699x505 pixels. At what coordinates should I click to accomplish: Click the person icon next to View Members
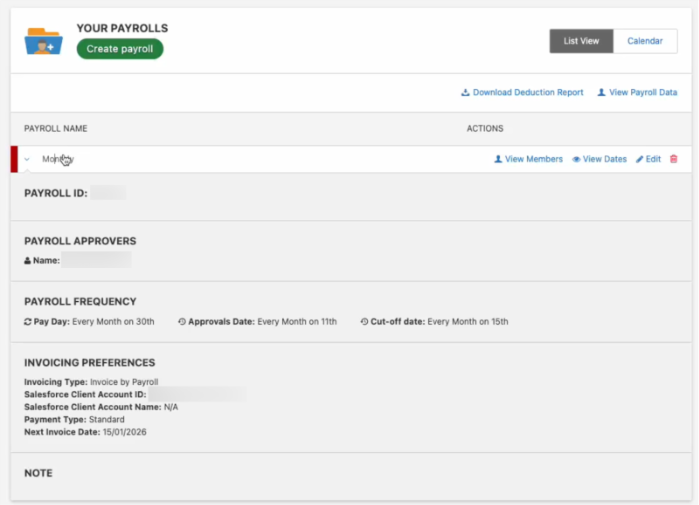coord(498,159)
